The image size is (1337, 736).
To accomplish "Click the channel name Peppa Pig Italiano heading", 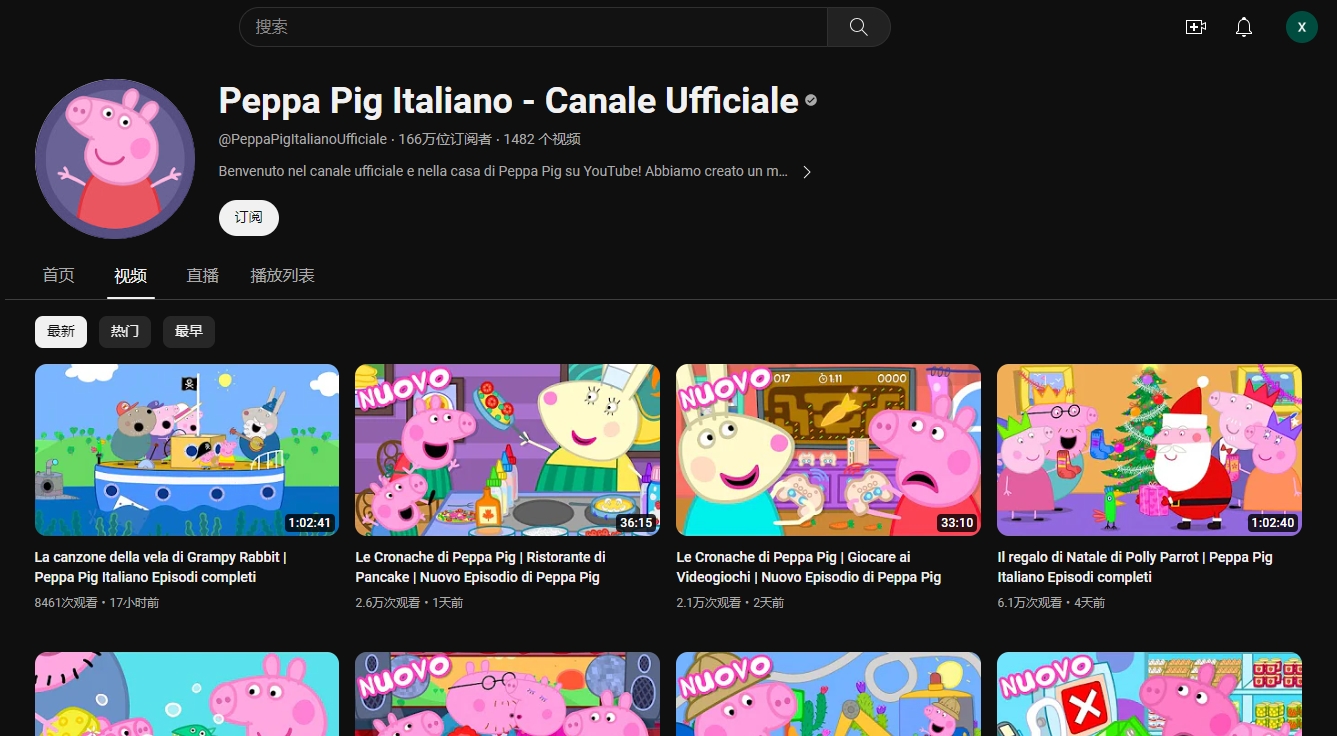I will pos(509,100).
